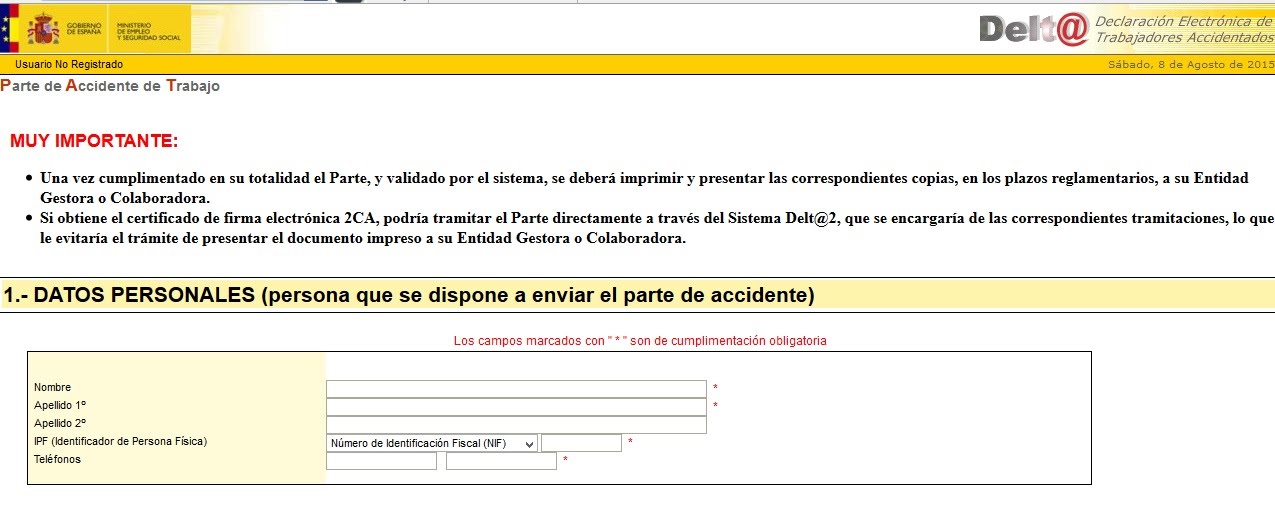
Task: Focus the second Teléfonos input
Action: 501,461
